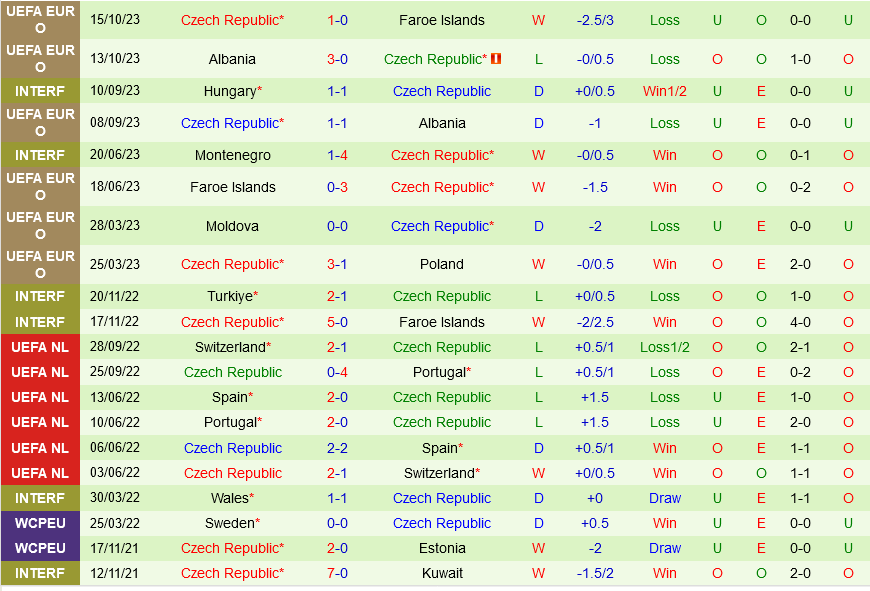
Task: Open the Montenegro team link
Action: pos(232,155)
